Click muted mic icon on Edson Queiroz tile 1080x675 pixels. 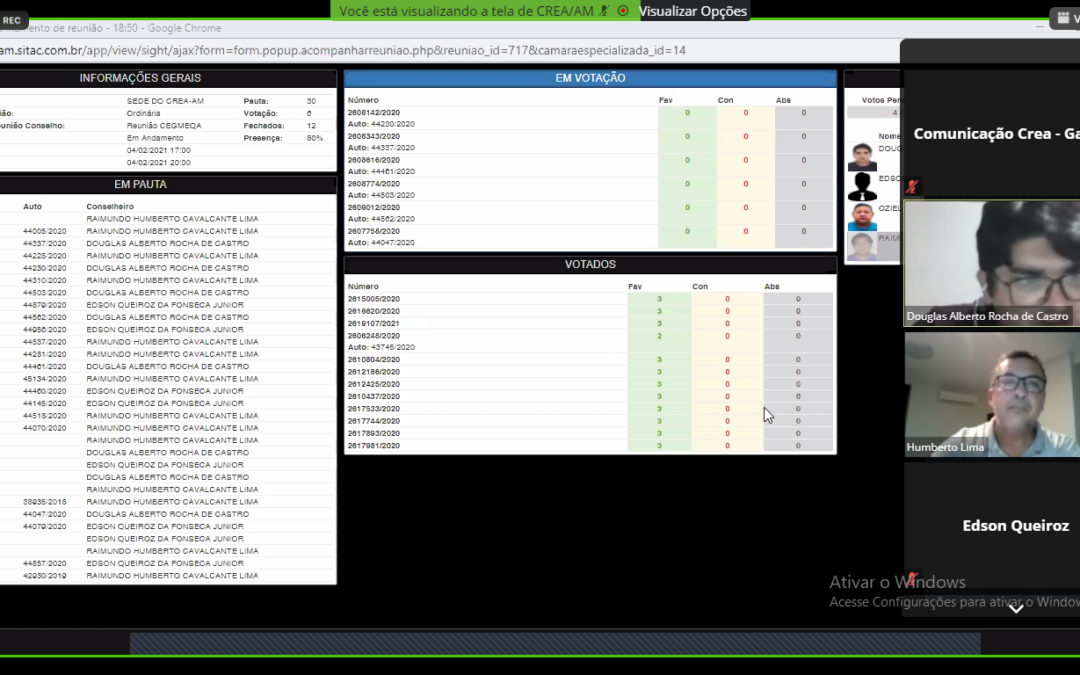coord(913,578)
